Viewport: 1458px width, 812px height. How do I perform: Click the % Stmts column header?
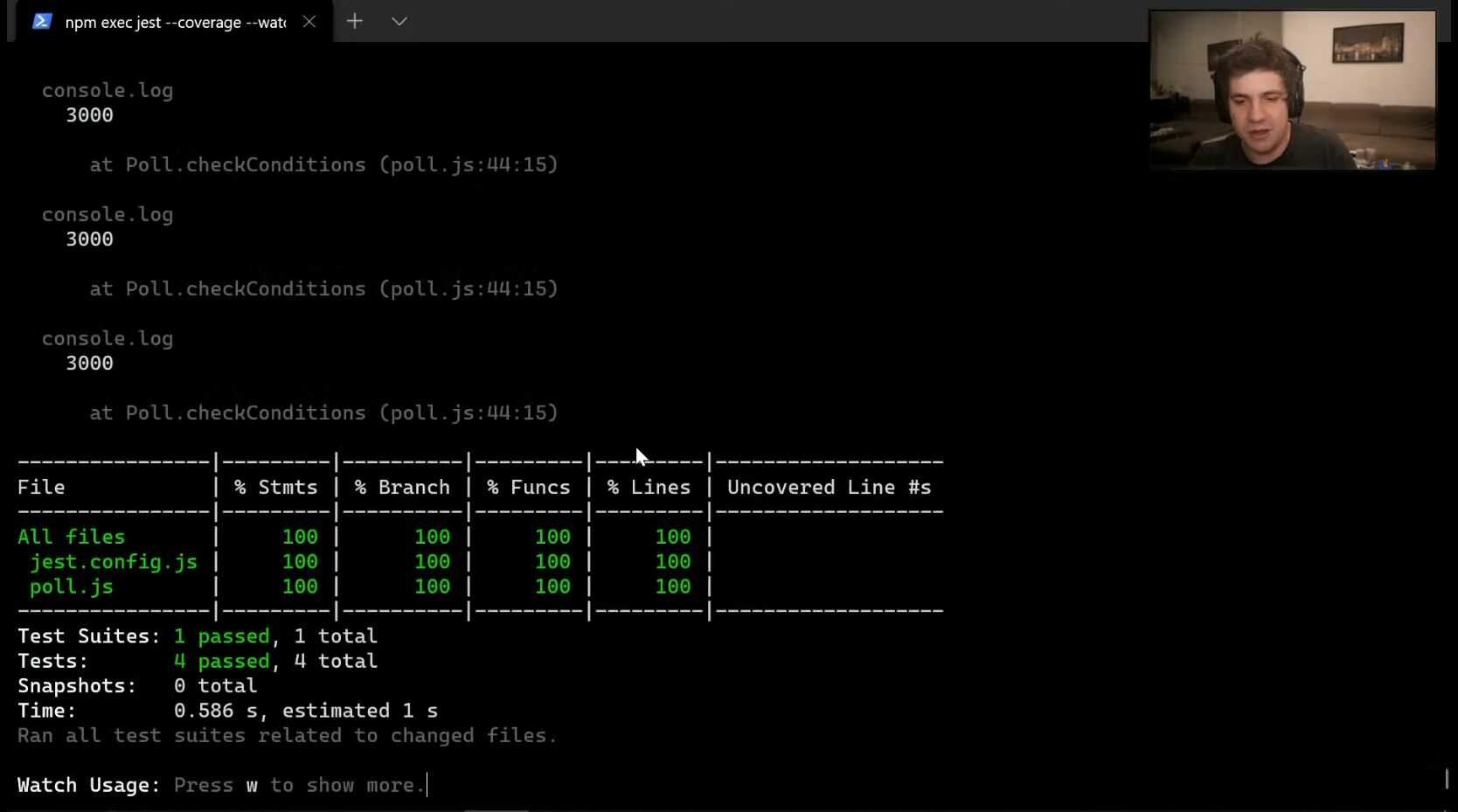point(275,487)
